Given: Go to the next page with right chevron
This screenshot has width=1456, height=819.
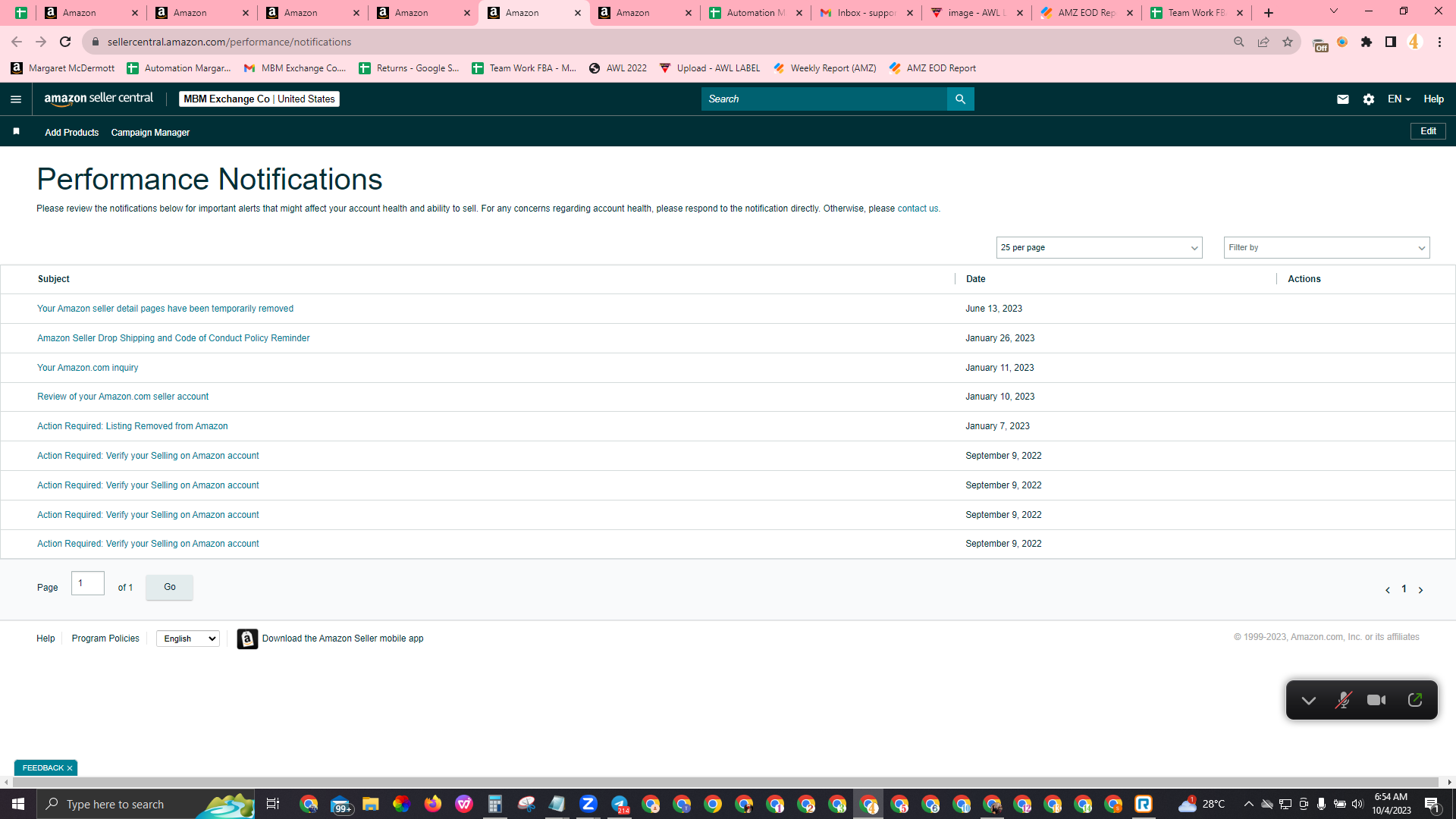Looking at the screenshot, I should 1420,590.
